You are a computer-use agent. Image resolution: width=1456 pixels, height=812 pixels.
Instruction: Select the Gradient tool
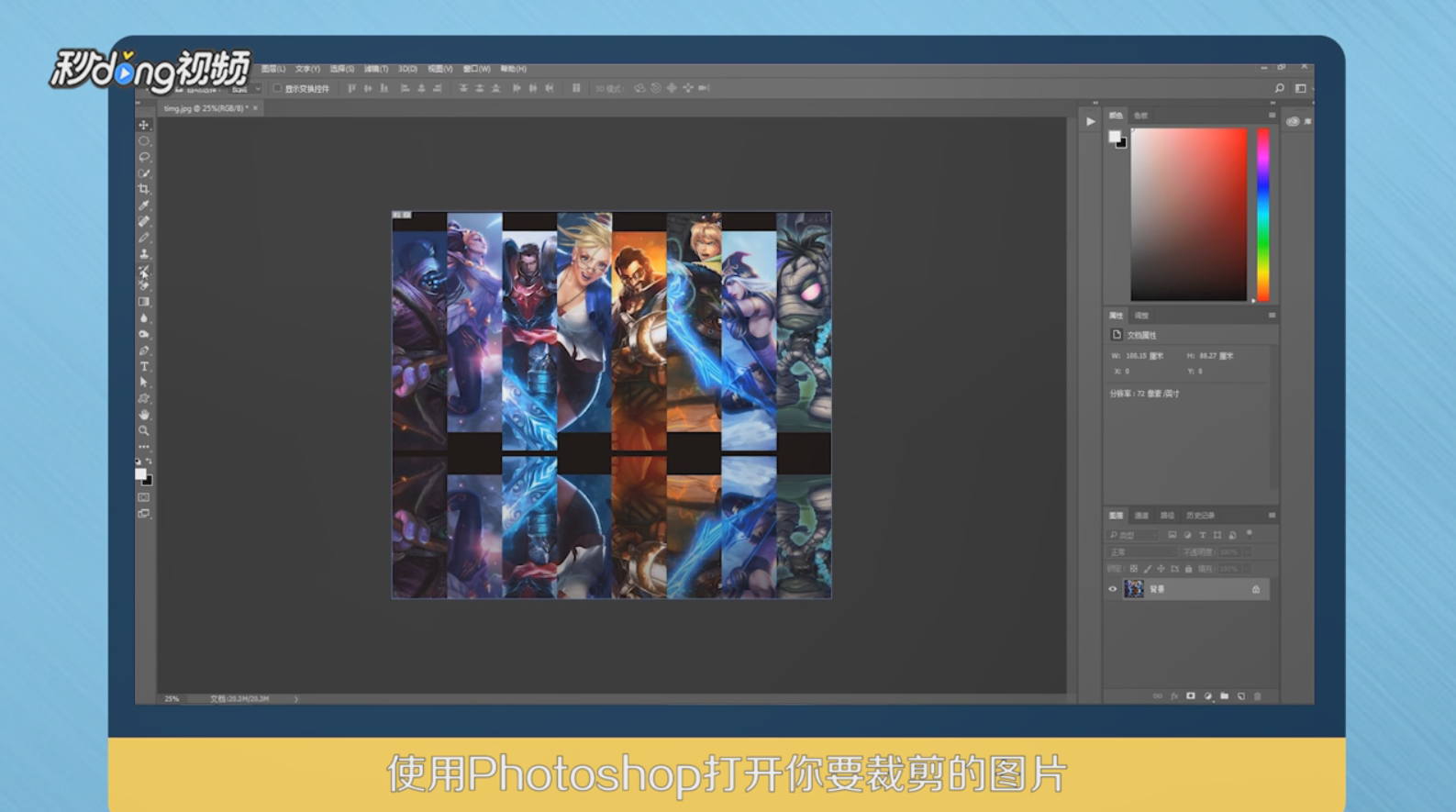pyautogui.click(x=144, y=302)
